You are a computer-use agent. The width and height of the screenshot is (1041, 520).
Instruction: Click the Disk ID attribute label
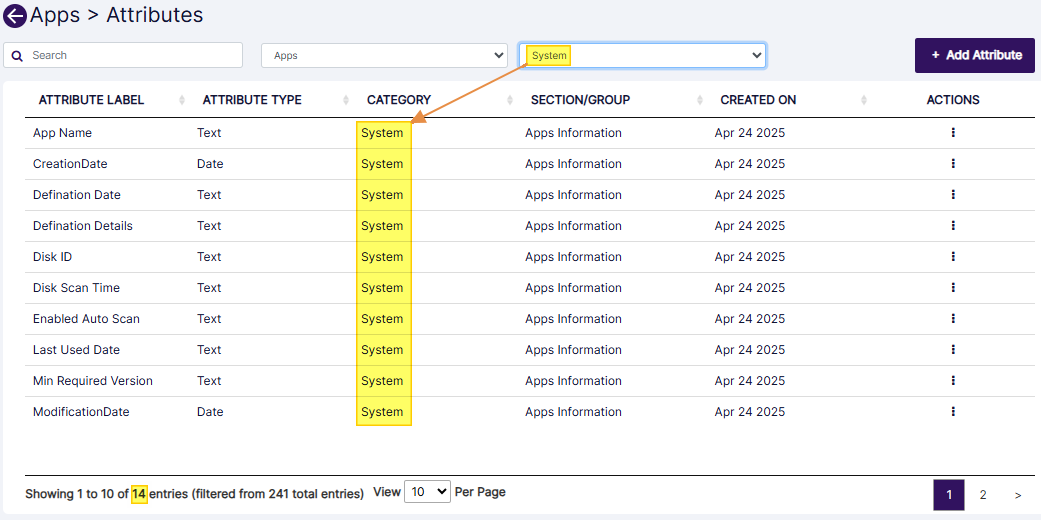pyautogui.click(x=52, y=256)
